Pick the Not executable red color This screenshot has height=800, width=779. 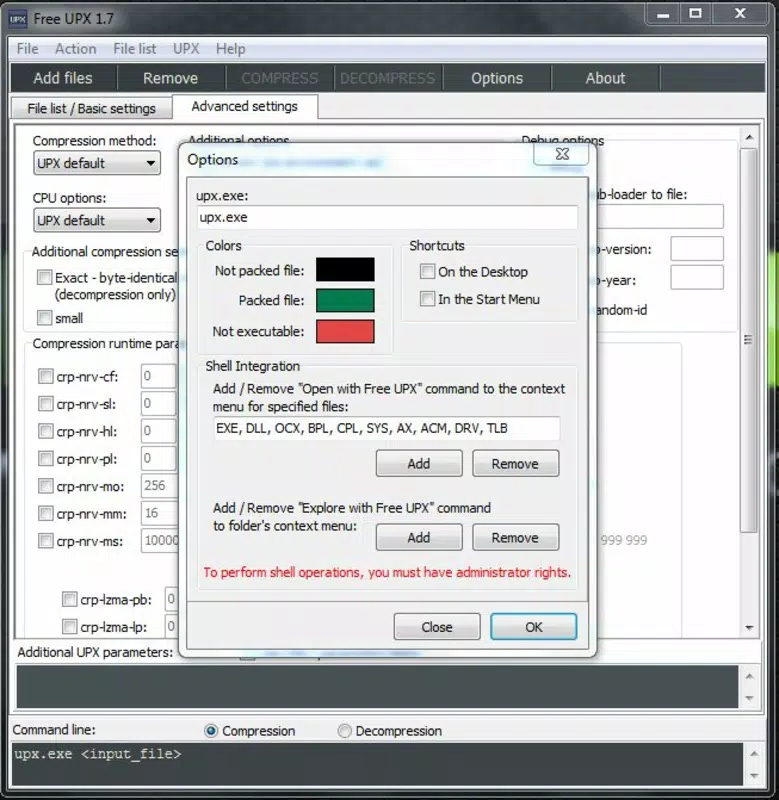[x=345, y=332]
